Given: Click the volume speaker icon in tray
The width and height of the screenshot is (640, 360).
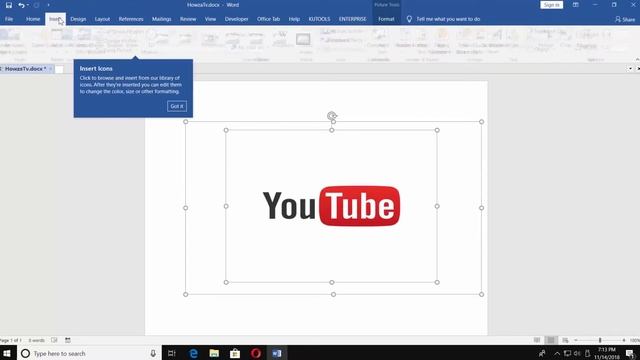Looking at the screenshot, I should (x=577, y=353).
